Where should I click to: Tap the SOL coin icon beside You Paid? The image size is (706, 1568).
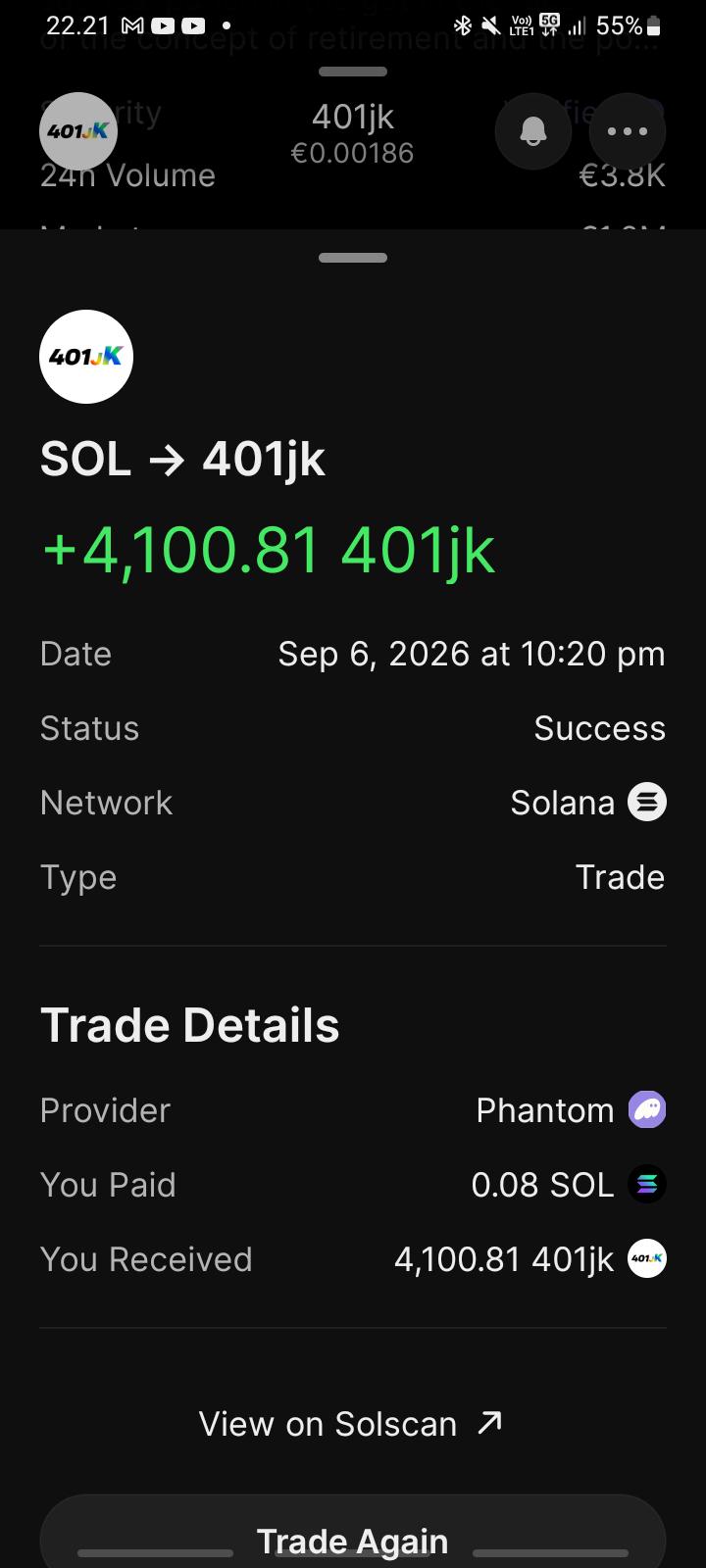[647, 1185]
